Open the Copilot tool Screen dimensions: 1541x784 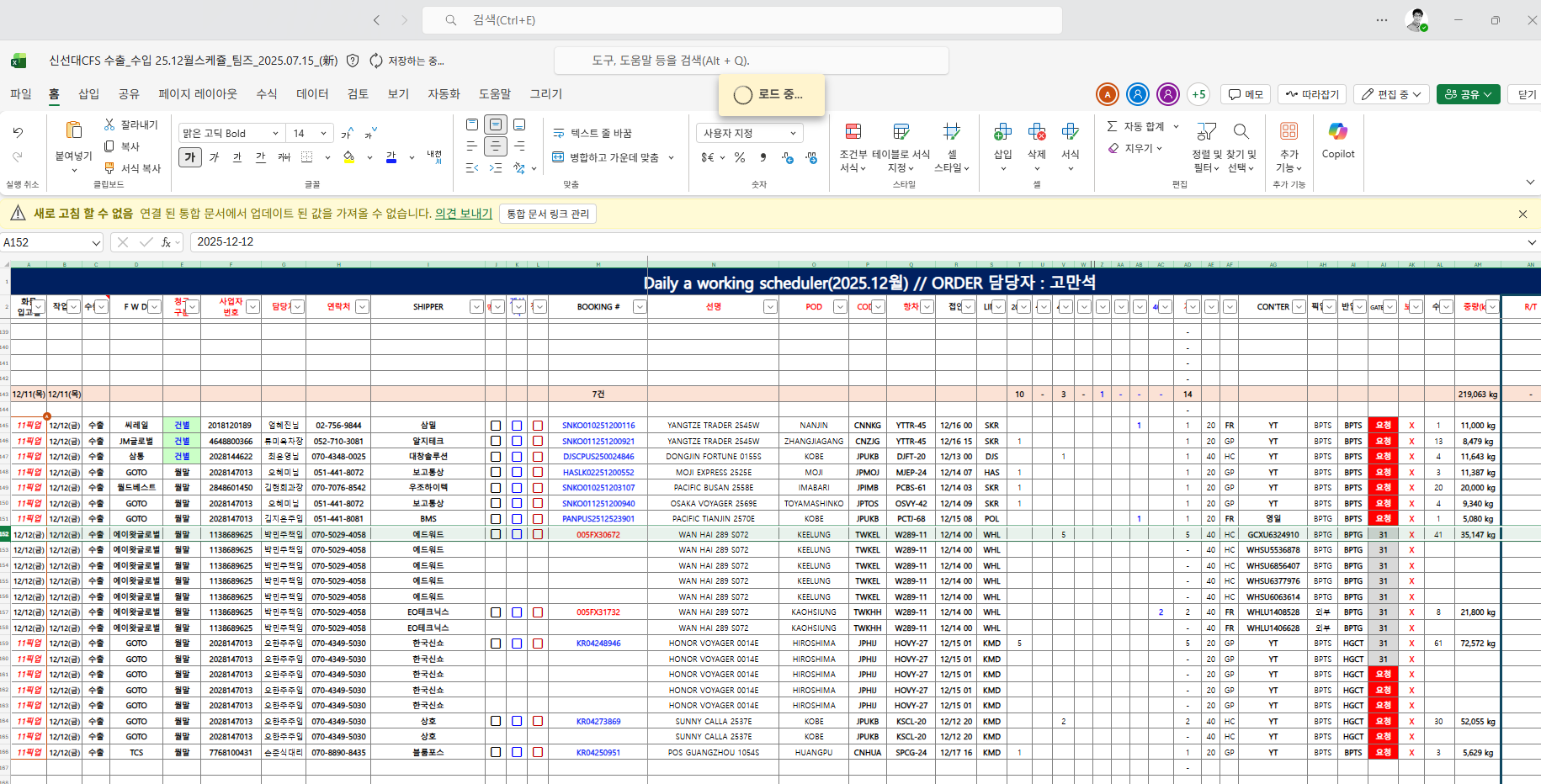pyautogui.click(x=1337, y=140)
